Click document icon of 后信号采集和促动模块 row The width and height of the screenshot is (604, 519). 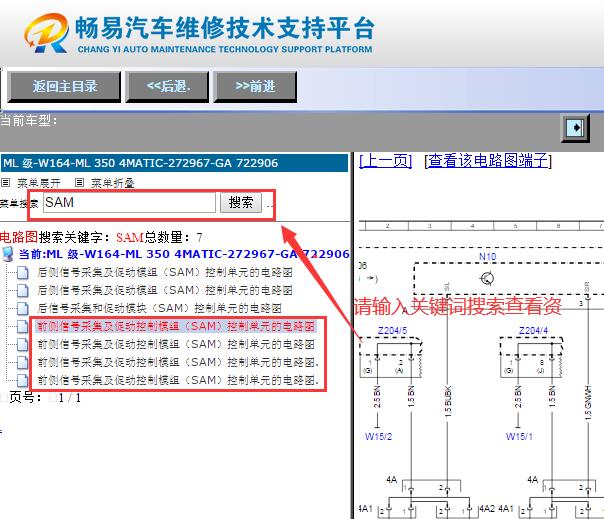(x=23, y=308)
